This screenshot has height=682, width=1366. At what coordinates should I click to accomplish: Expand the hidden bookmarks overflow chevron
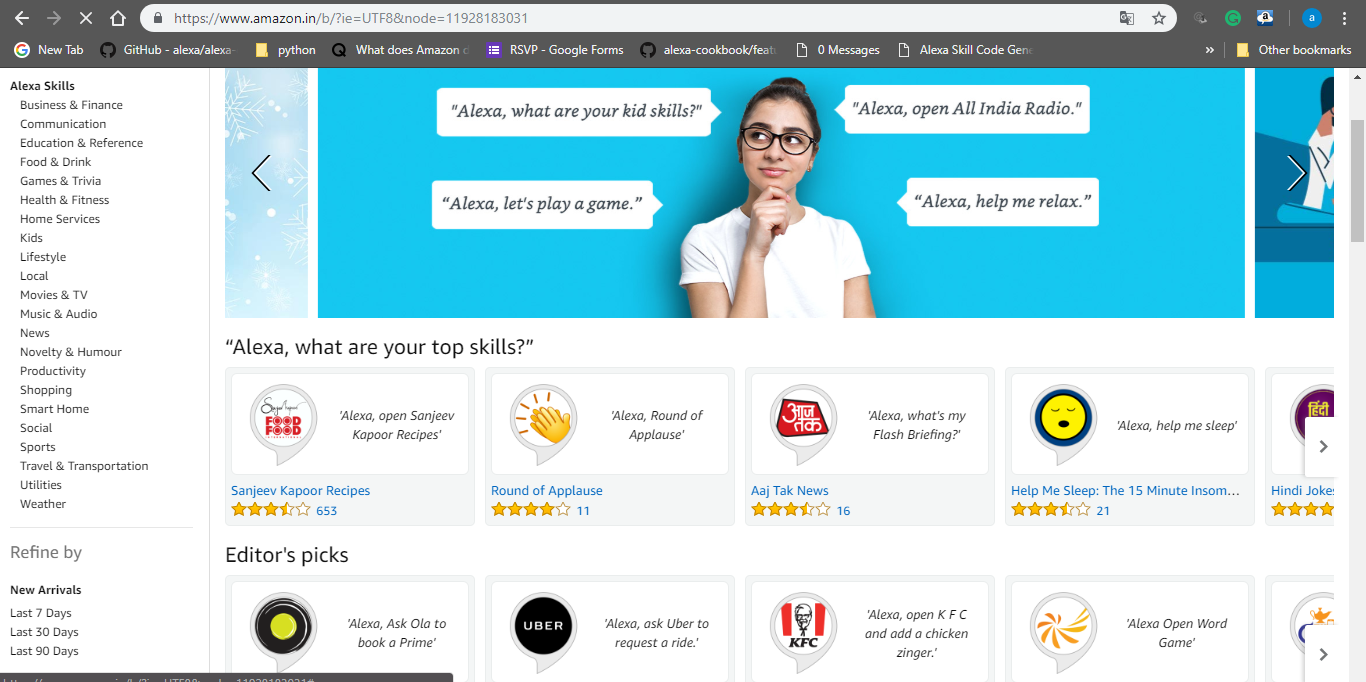(x=1210, y=50)
